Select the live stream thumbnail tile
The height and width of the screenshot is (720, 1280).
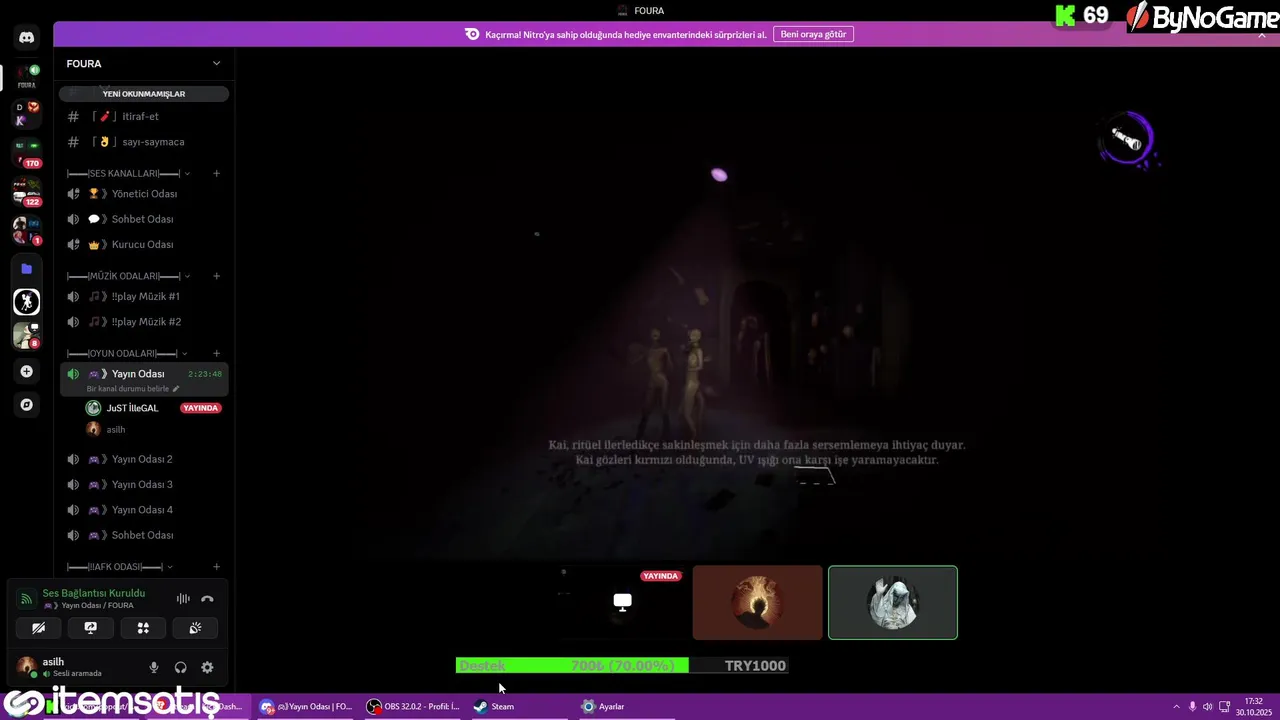coord(622,602)
